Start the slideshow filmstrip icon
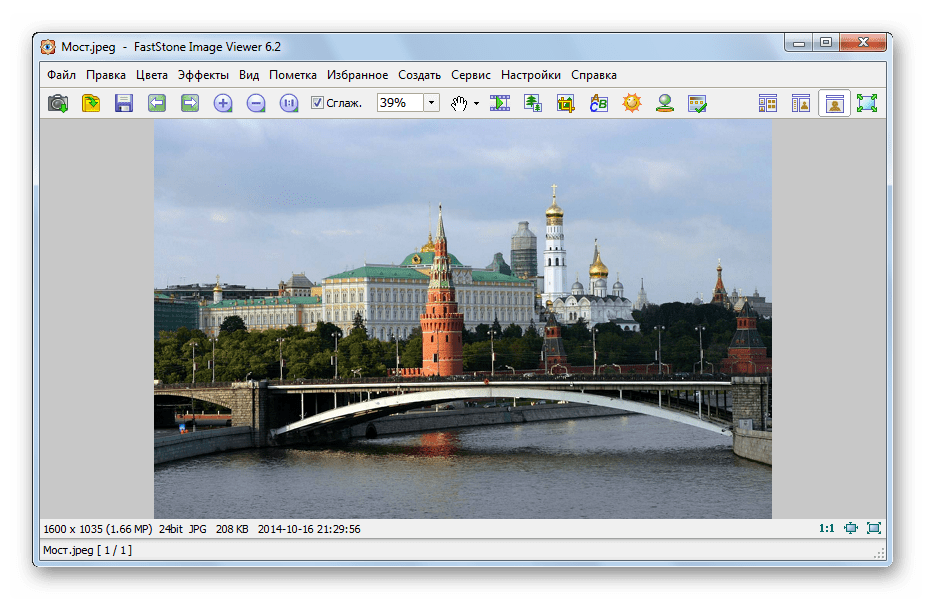 (500, 103)
